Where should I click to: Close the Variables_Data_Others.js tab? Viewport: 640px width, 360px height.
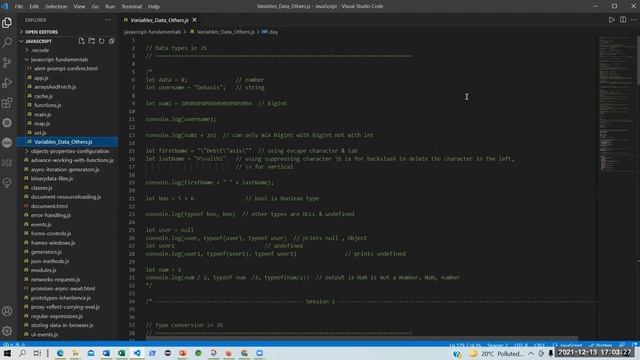point(194,20)
